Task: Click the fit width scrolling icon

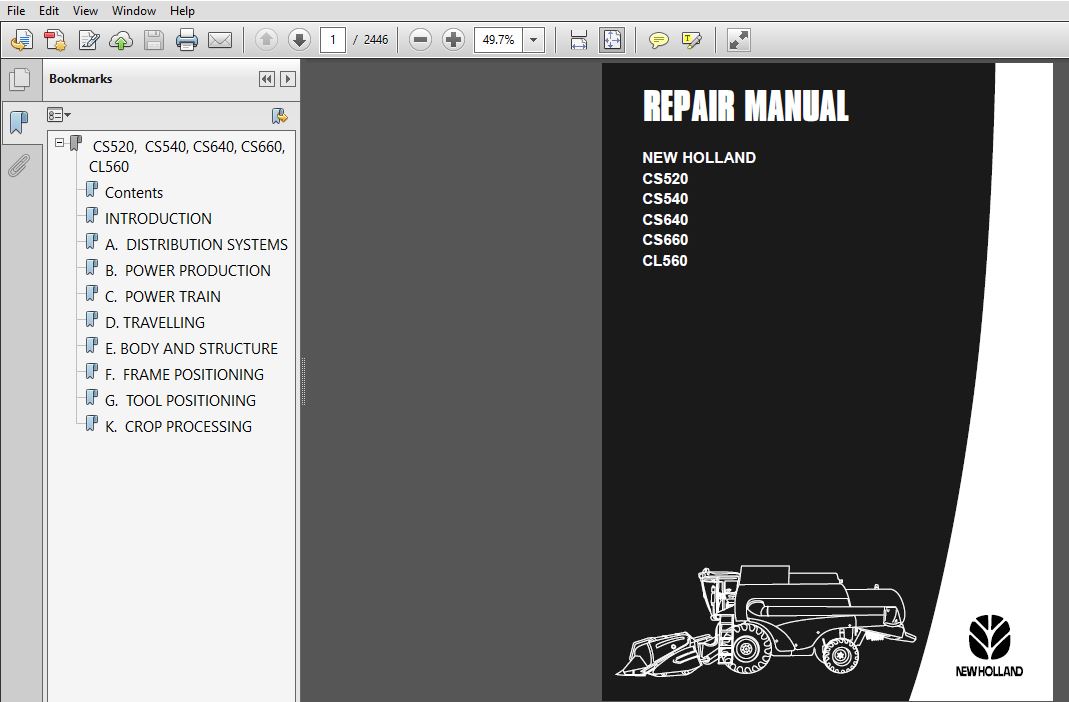Action: [579, 40]
